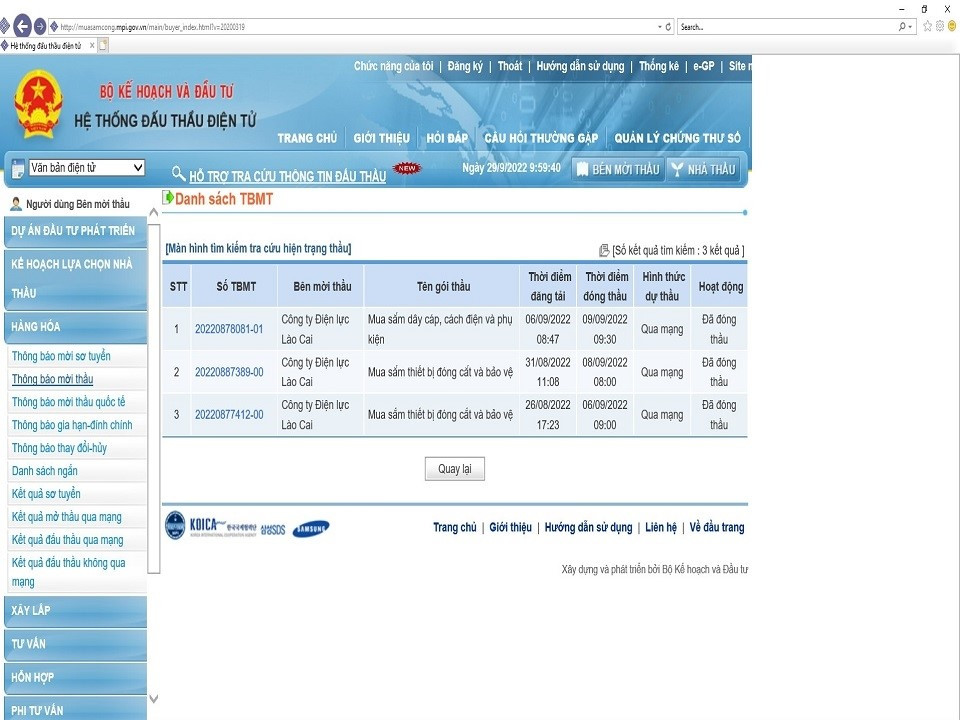Image resolution: width=960 pixels, height=720 pixels.
Task: Switch to the NHÀ THẦU tab
Action: pyautogui.click(x=704, y=169)
